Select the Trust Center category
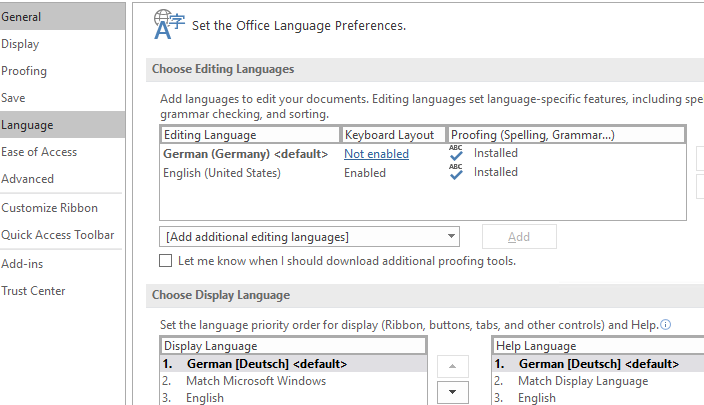Viewport: 704px width, 405px height. pyautogui.click(x=33, y=291)
